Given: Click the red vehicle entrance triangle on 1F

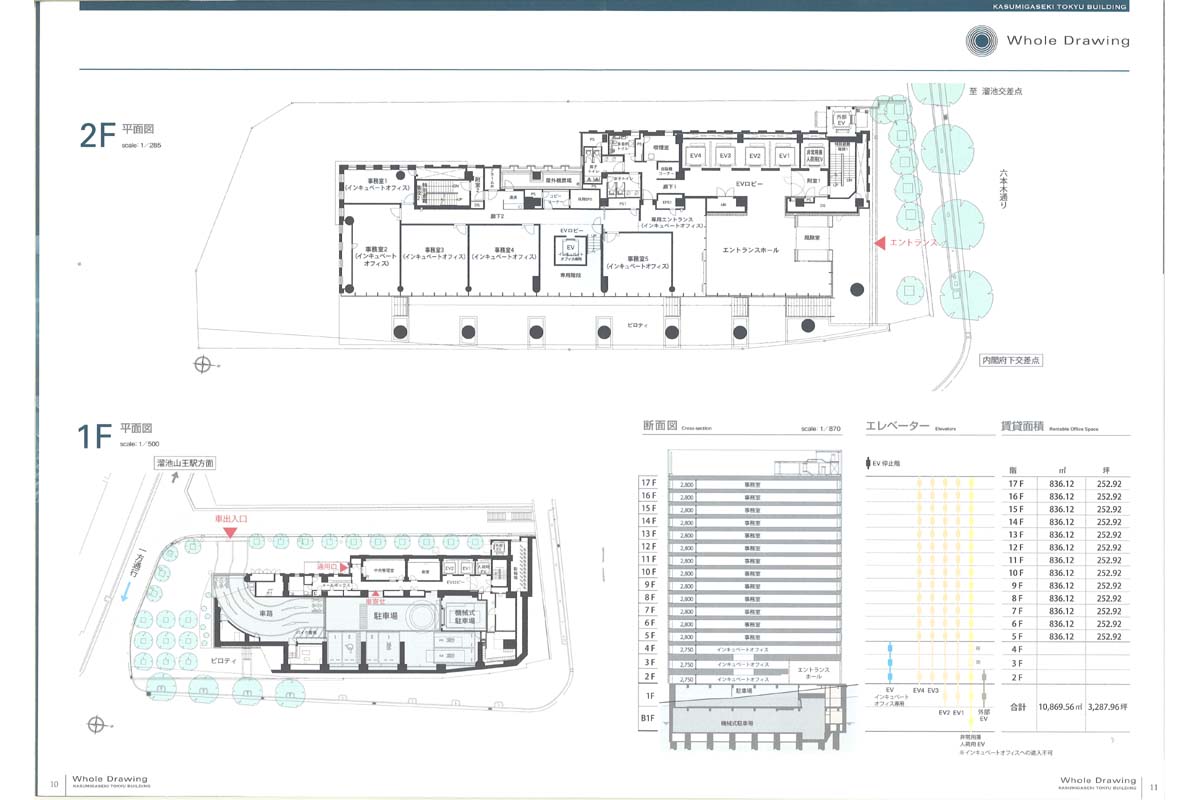Looking at the screenshot, I should coord(231,534).
